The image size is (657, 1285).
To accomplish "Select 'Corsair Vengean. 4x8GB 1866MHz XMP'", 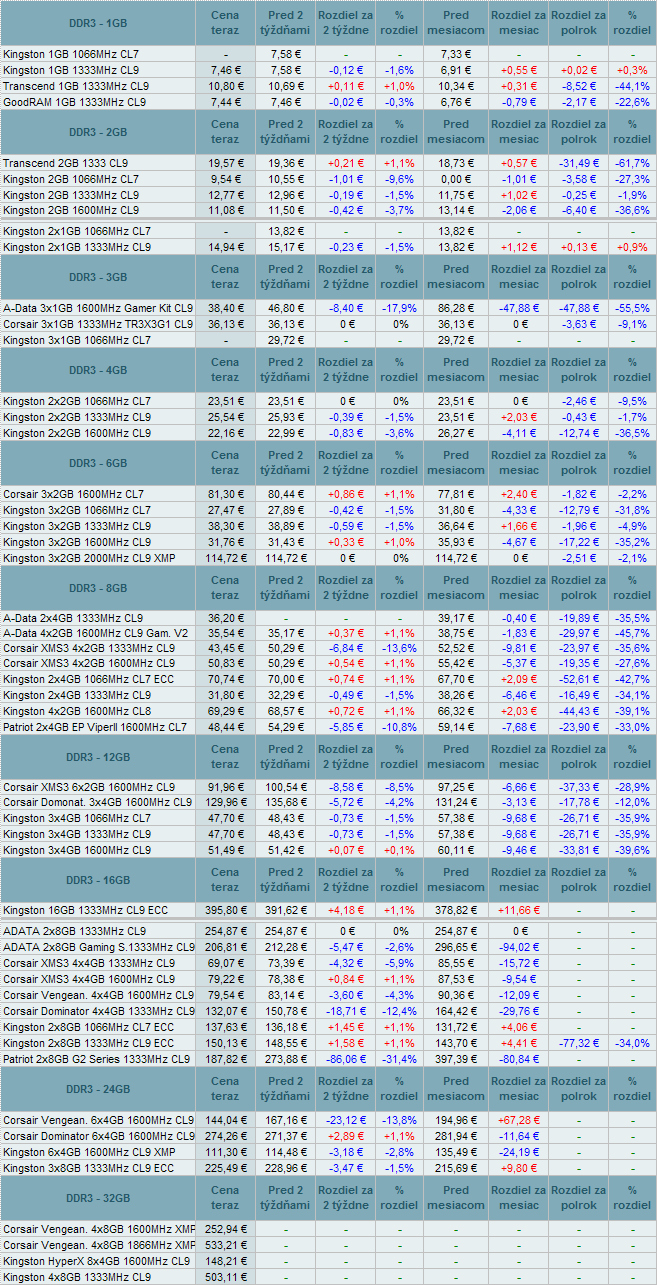I will 98,1245.
